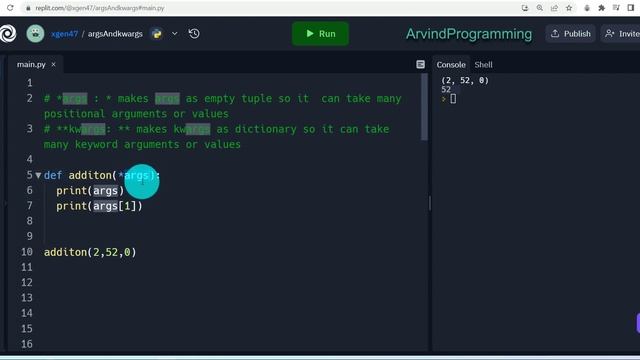Viewport: 640px width, 360px height.
Task: Click print(args[1]) code line
Action: click(99, 206)
